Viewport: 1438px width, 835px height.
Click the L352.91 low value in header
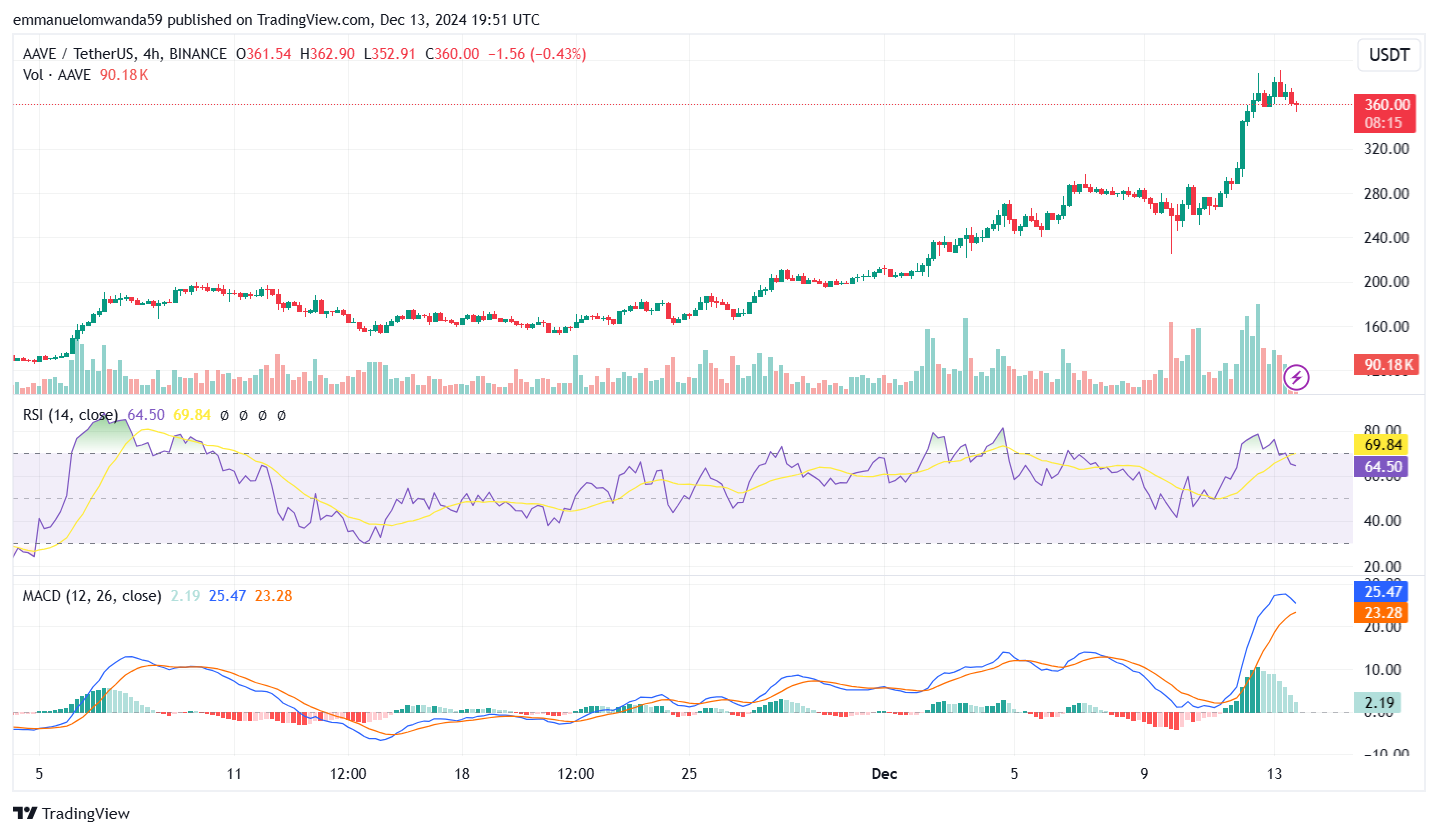[x=390, y=54]
